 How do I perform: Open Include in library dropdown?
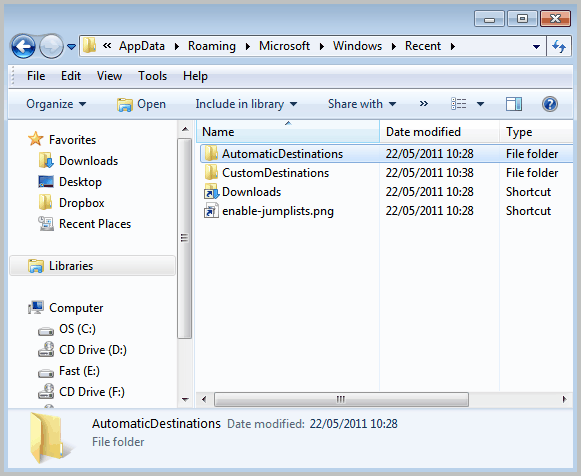(x=246, y=104)
